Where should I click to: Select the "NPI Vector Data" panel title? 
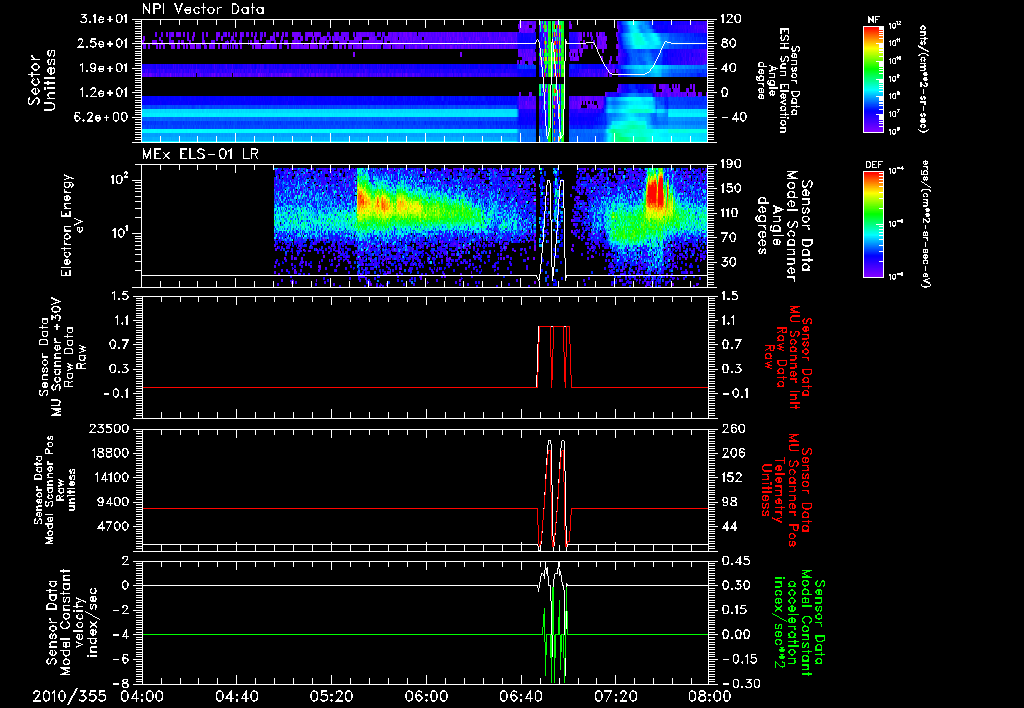tap(203, 9)
